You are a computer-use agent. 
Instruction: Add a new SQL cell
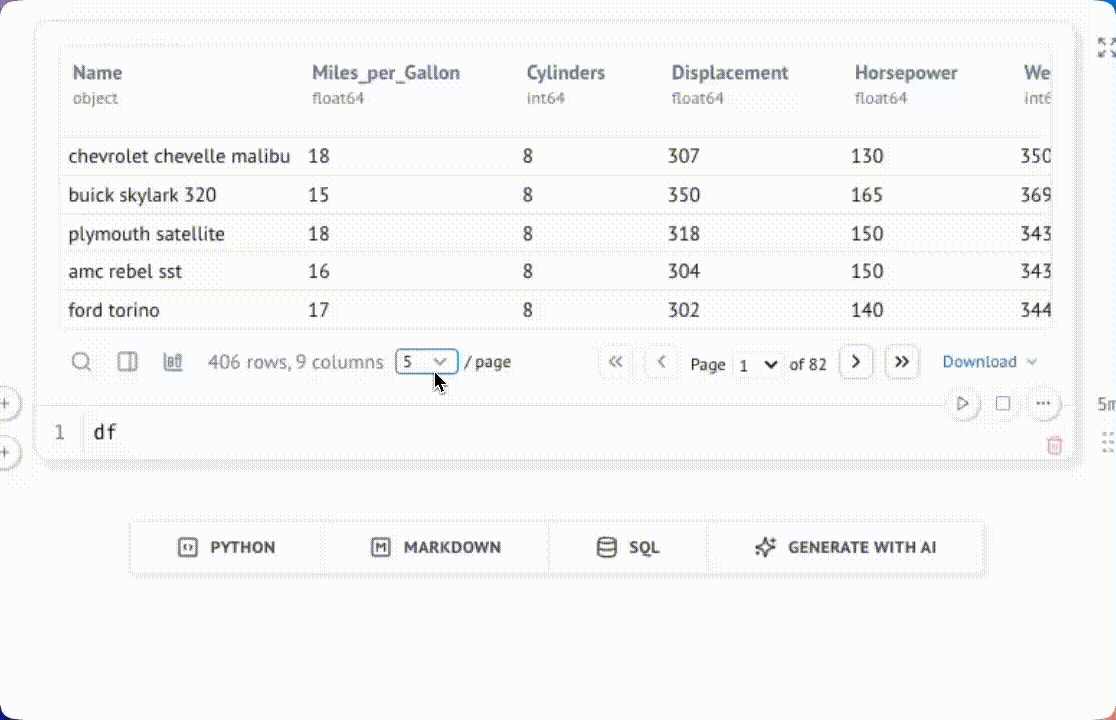pyautogui.click(x=628, y=547)
